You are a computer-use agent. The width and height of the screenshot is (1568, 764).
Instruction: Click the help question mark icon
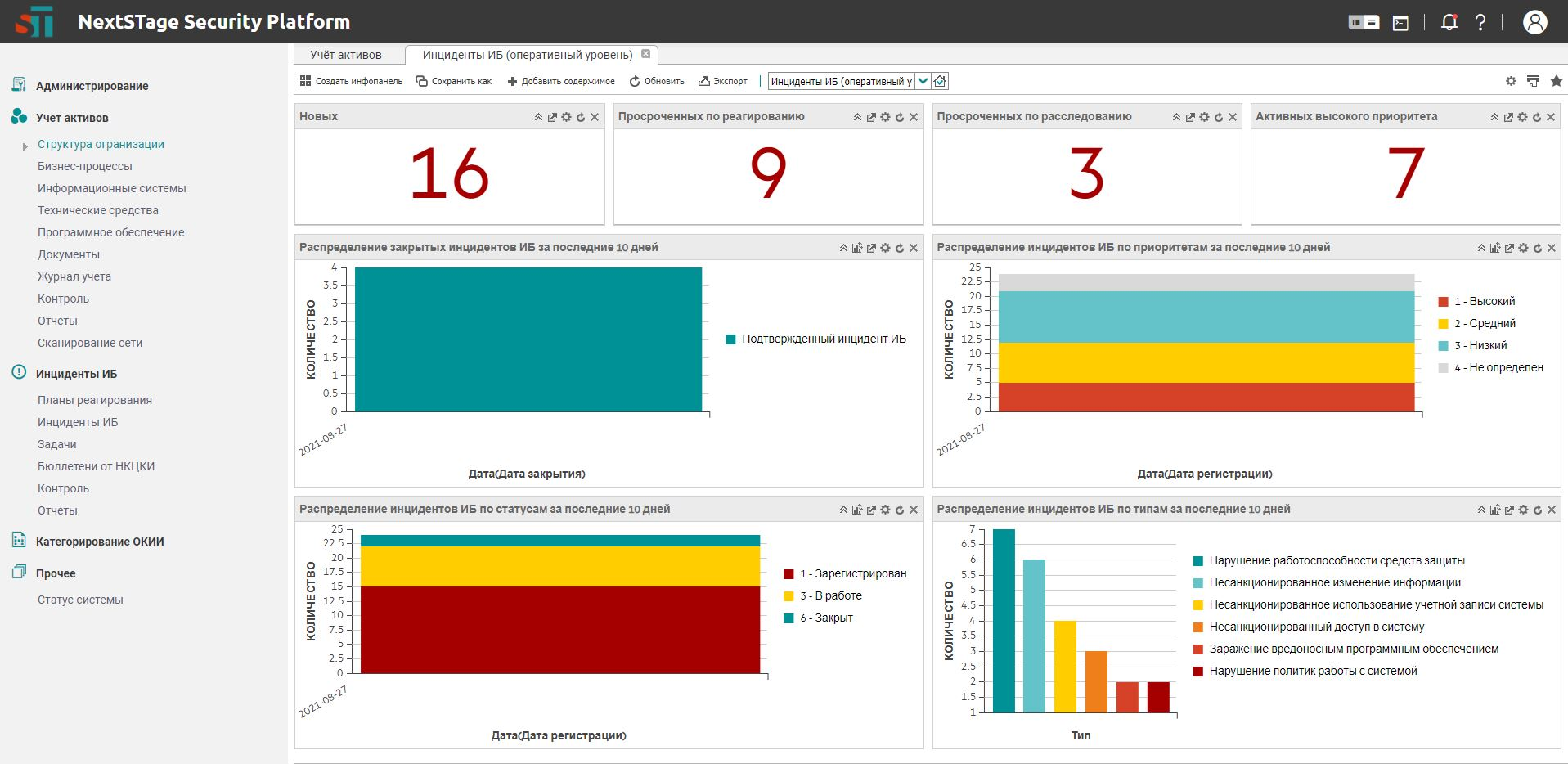1480,22
